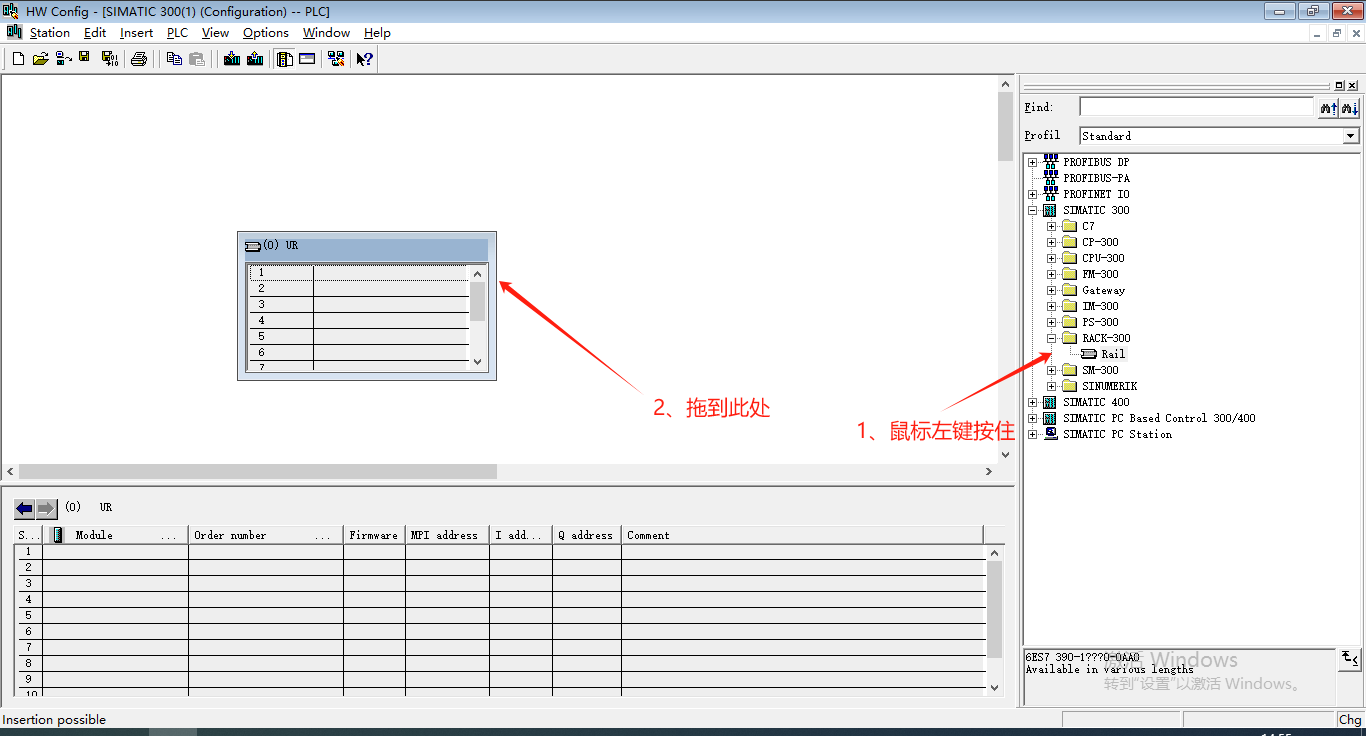Expand the SM-300 folder
Image resolution: width=1366 pixels, height=736 pixels.
(1051, 370)
